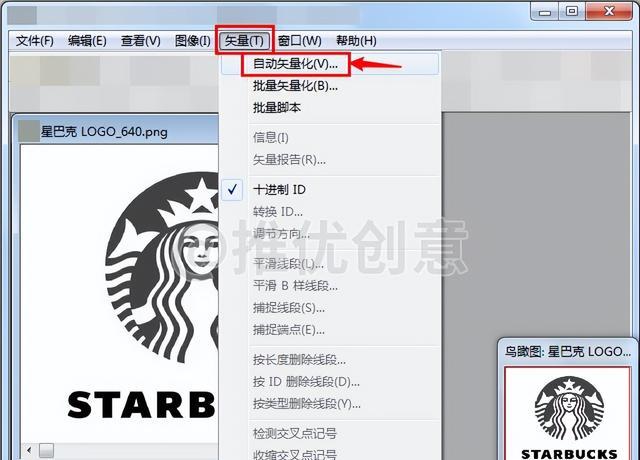
Task: Toggle the 十进制 ID checkmark option
Action: [x=330, y=190]
